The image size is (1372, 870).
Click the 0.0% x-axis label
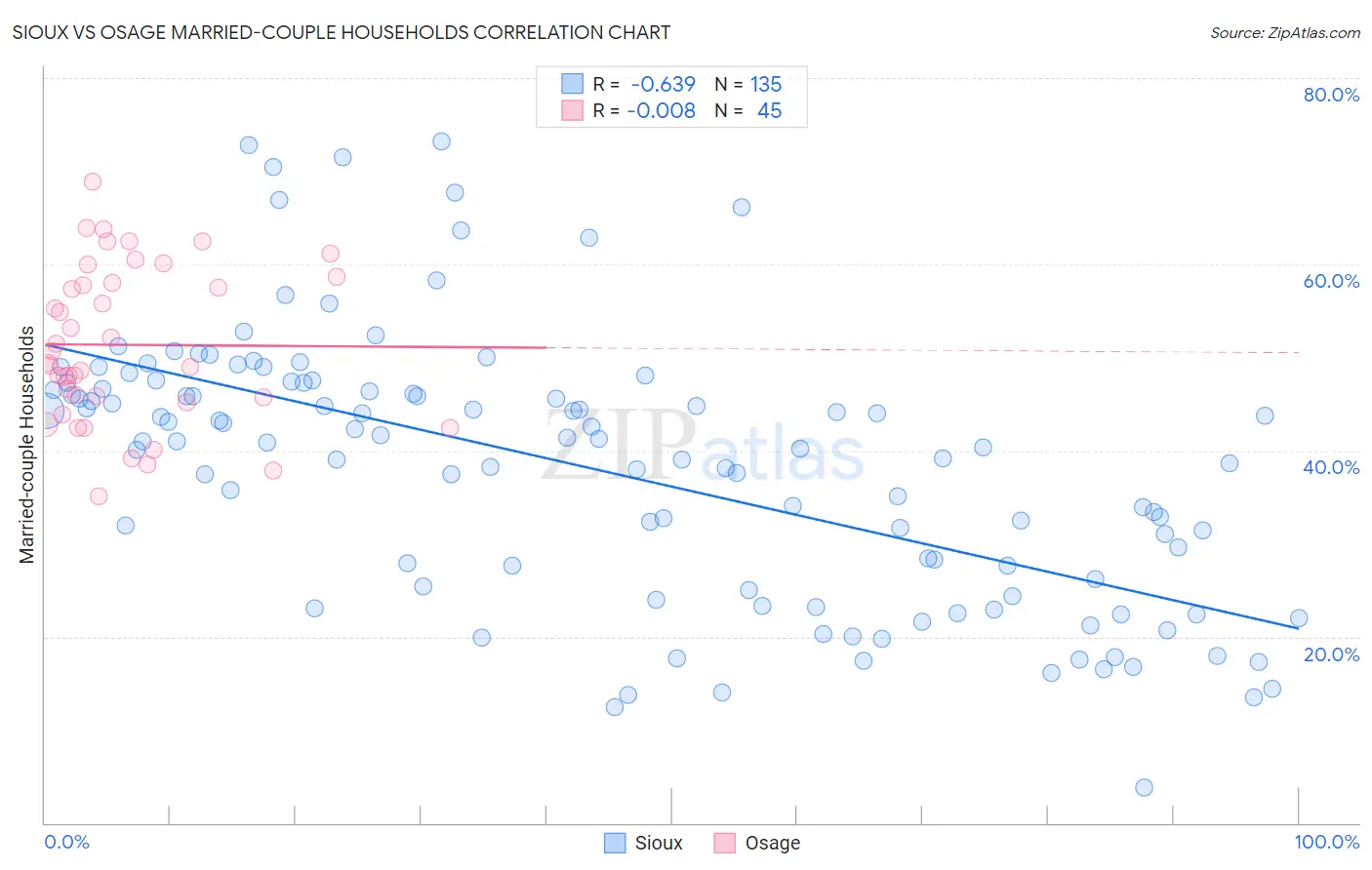point(66,842)
